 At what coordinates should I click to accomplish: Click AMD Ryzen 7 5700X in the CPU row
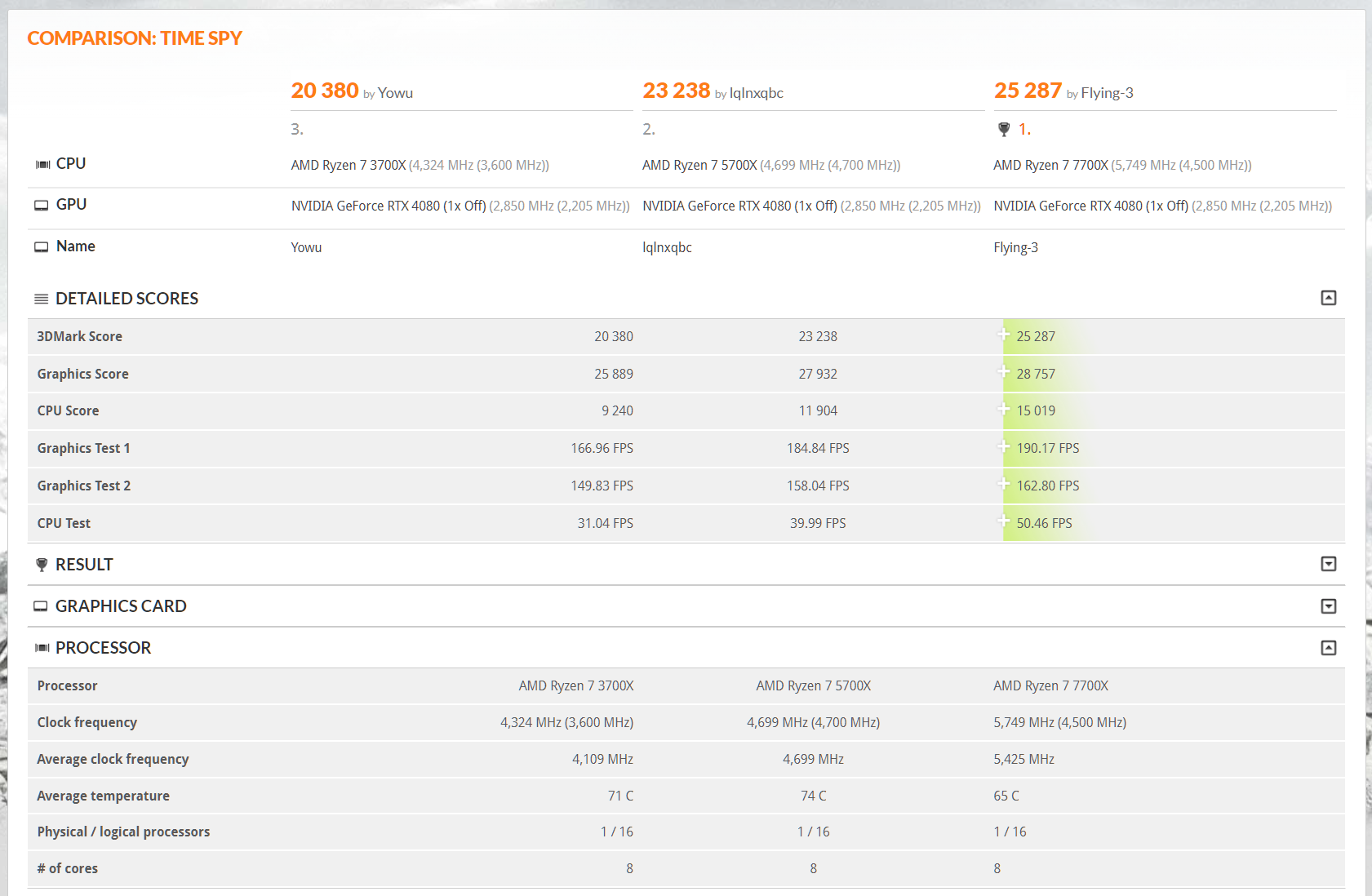[699, 165]
